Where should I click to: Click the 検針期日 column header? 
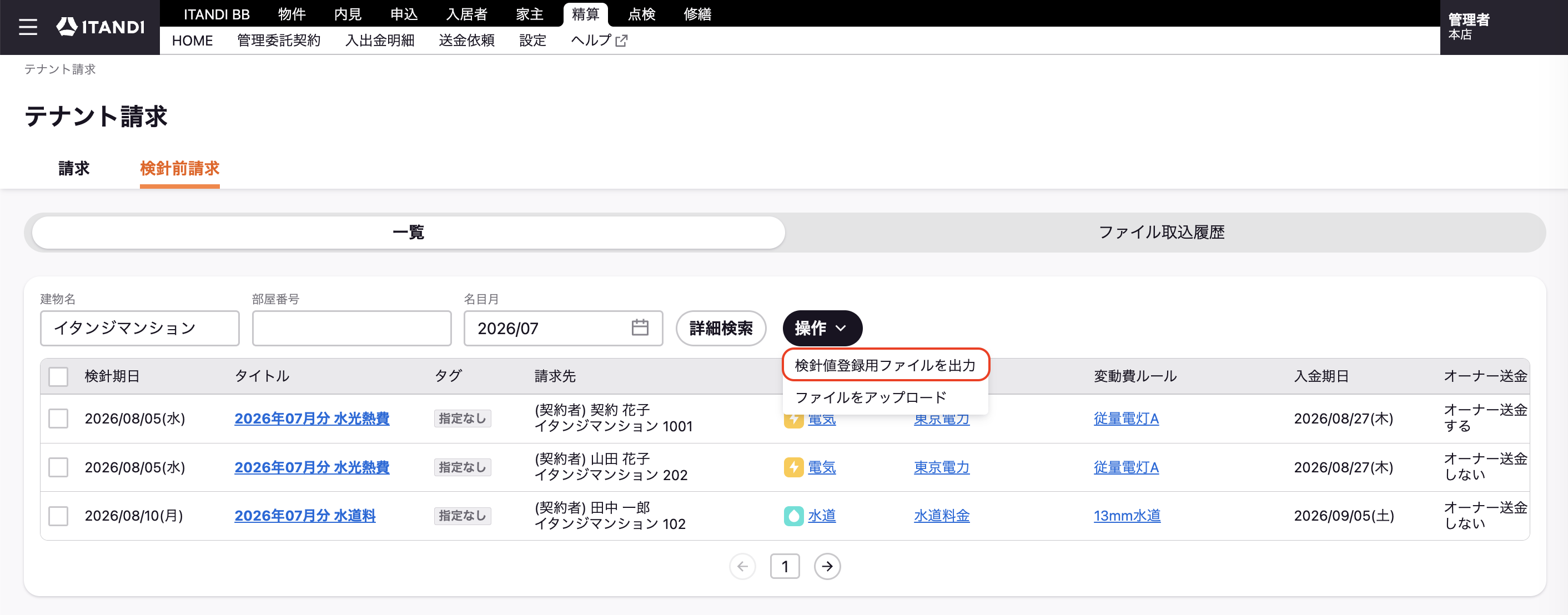(112, 376)
